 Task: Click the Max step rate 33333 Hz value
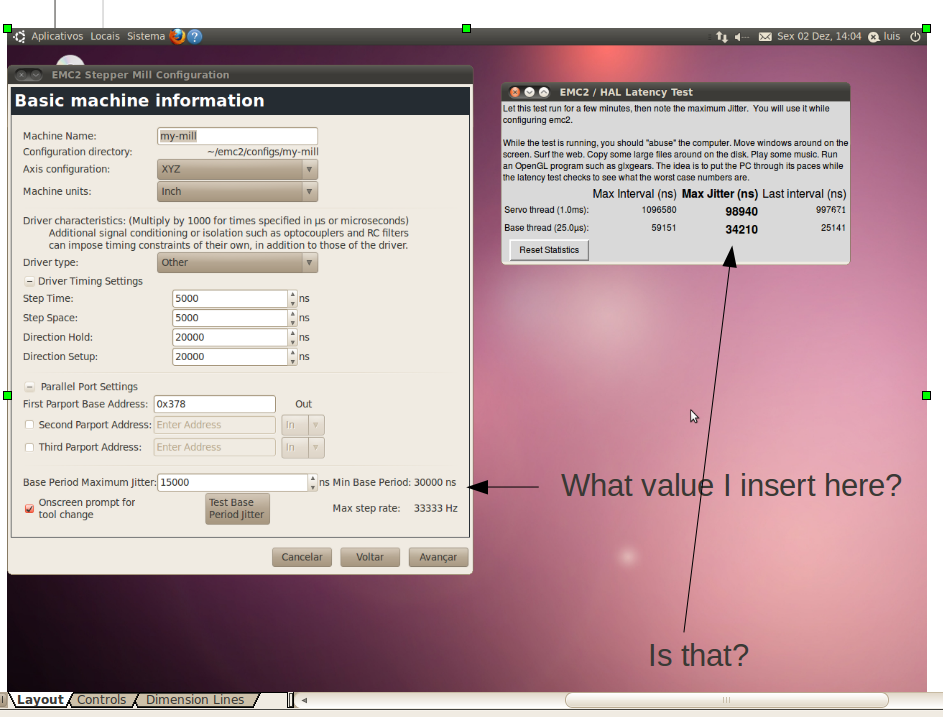(x=435, y=508)
